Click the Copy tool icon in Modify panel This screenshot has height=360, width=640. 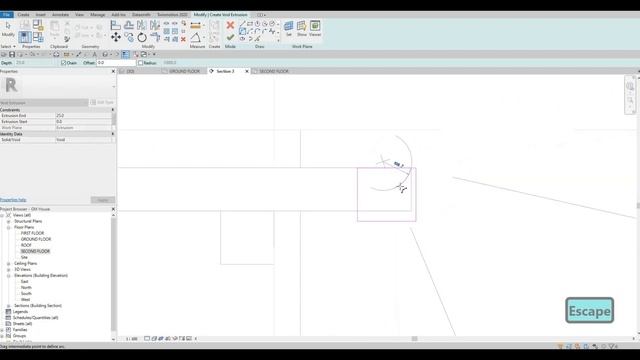click(x=129, y=38)
